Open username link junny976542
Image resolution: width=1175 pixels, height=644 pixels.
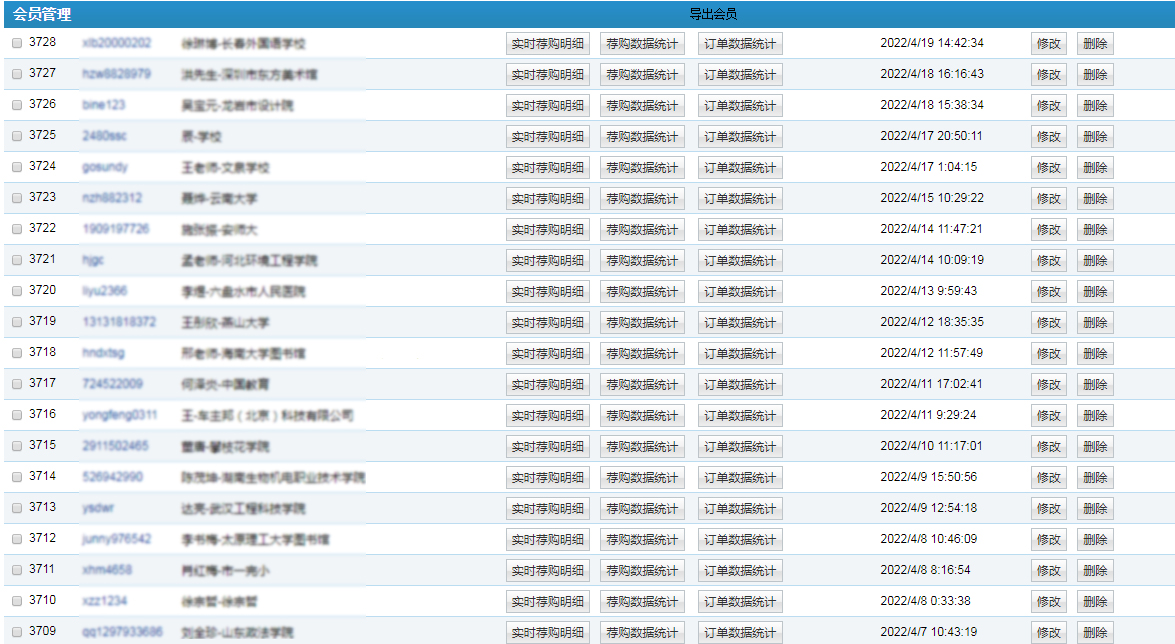point(117,539)
